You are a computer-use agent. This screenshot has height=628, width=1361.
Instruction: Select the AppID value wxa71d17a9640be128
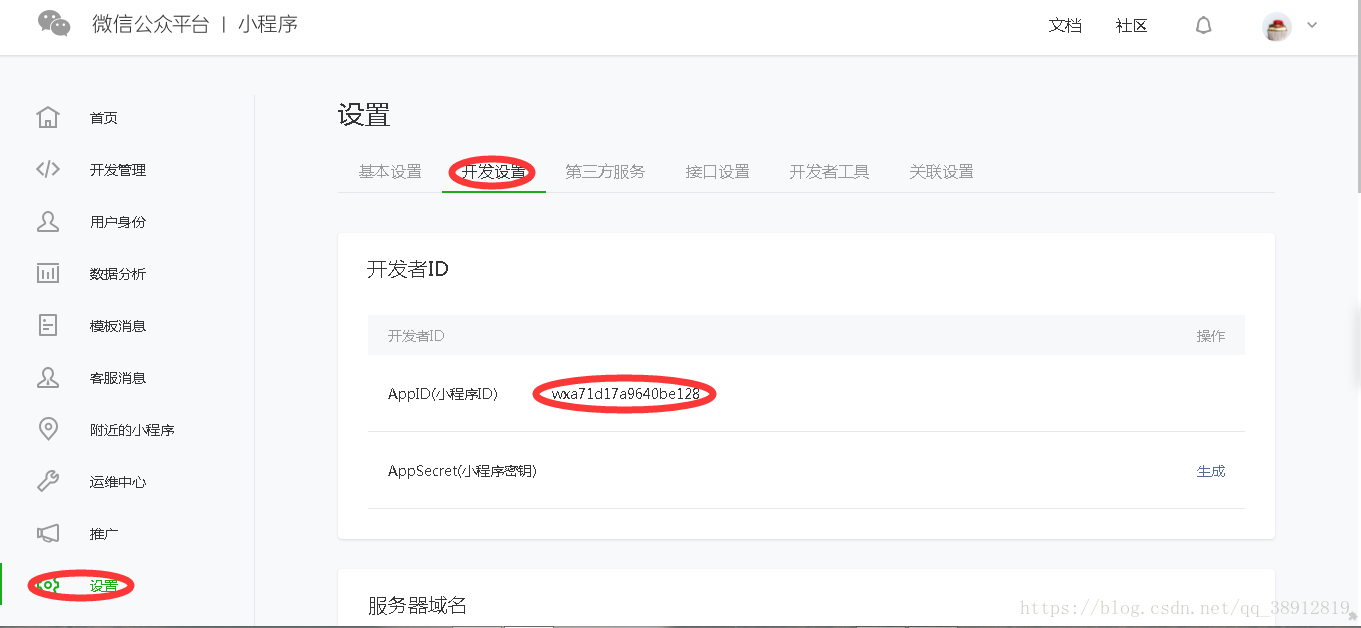tap(625, 394)
